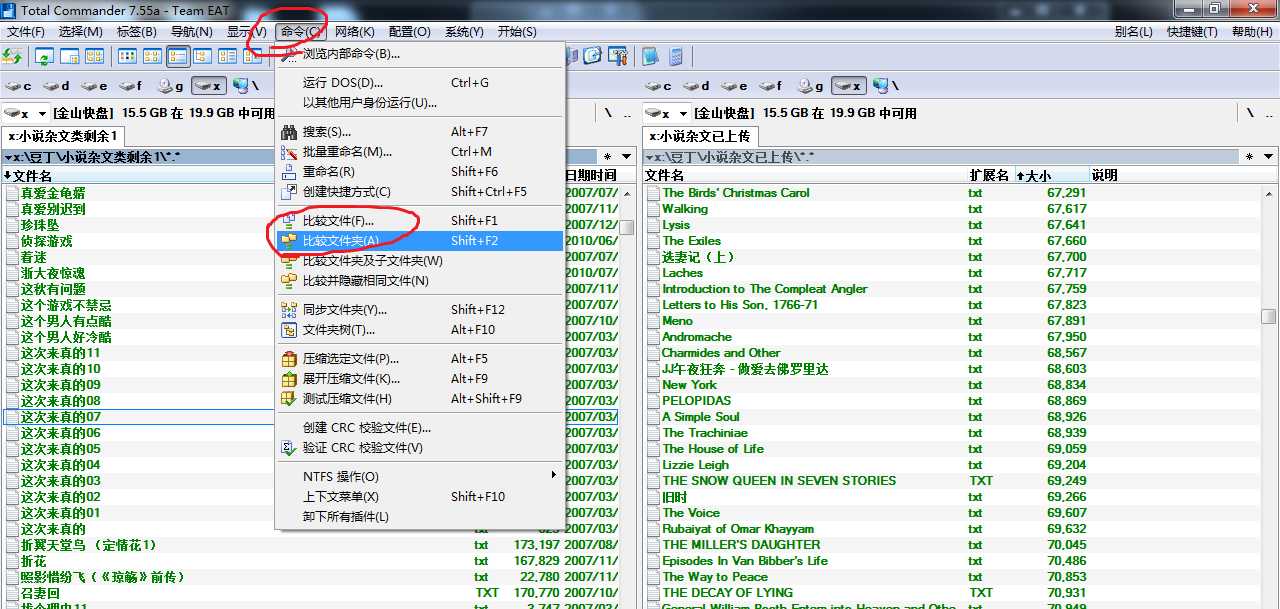The image size is (1280, 609).
Task: Verify CRC checksums (验证 CRC 校验文件) entry
Action: point(420,448)
